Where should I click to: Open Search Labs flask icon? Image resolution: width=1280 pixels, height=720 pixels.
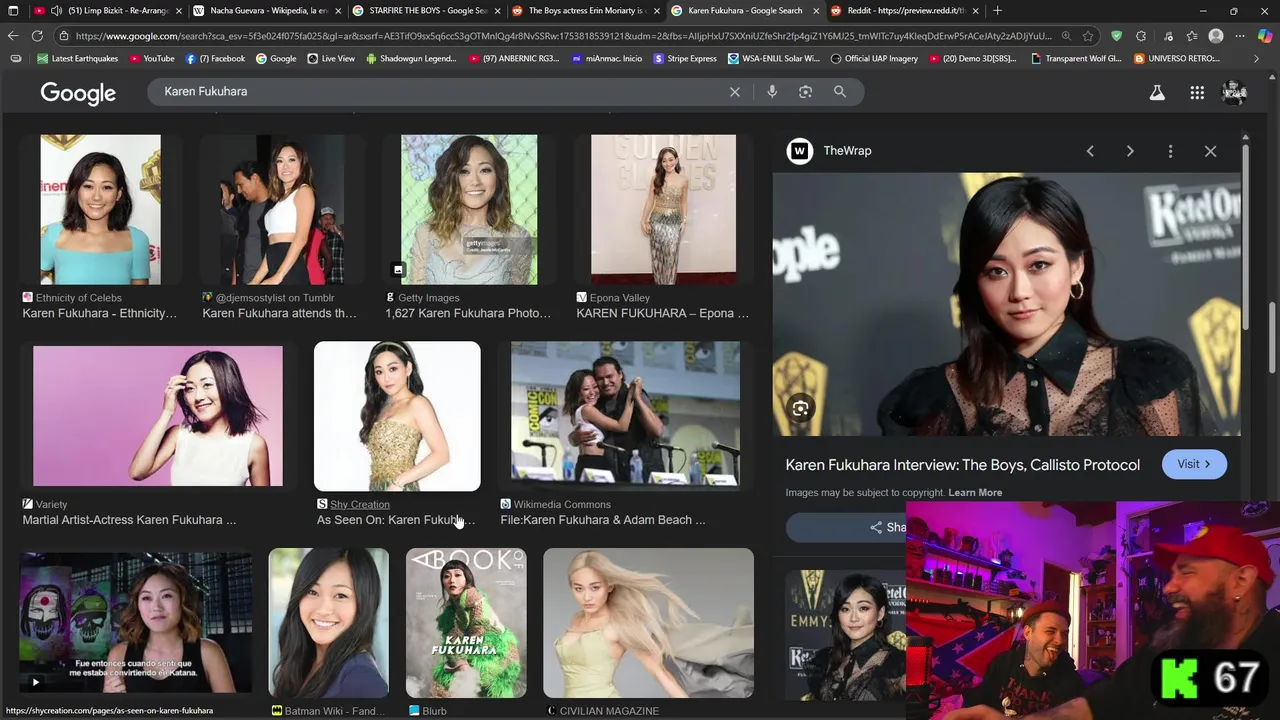[1157, 92]
